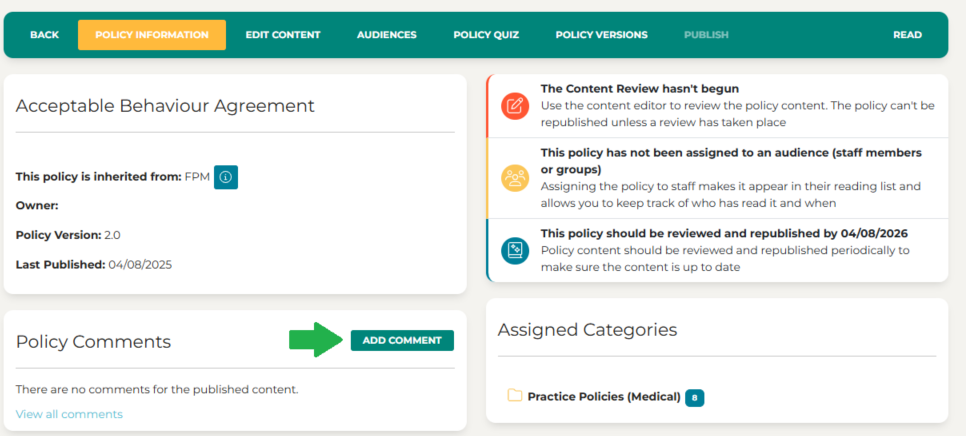This screenshot has height=436, width=966.
Task: Select the Content Review hasn't begun notice
Action: (640, 89)
